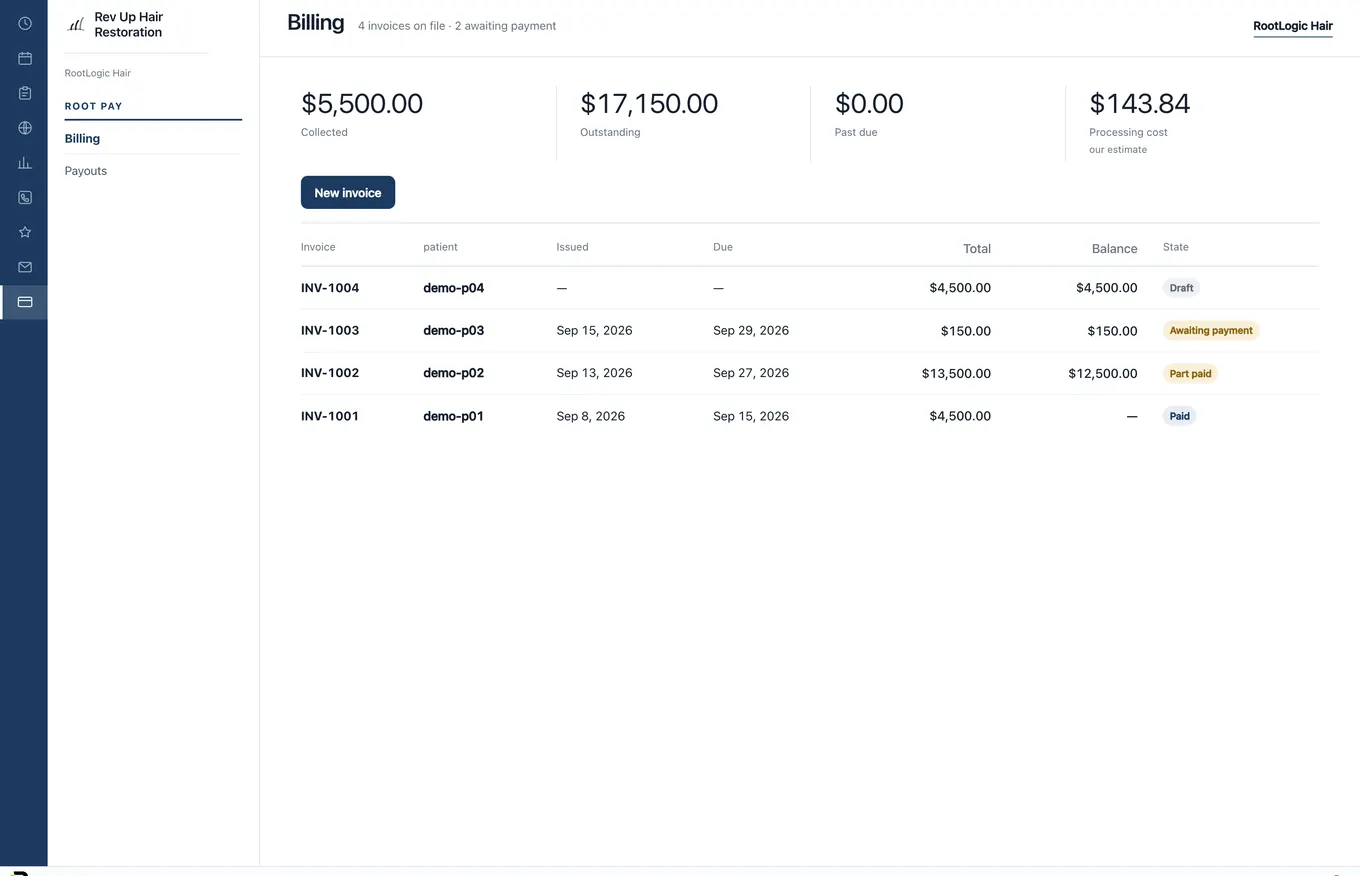Open the bar chart icon in the sidebar
This screenshot has width=1360, height=876.
click(x=25, y=163)
